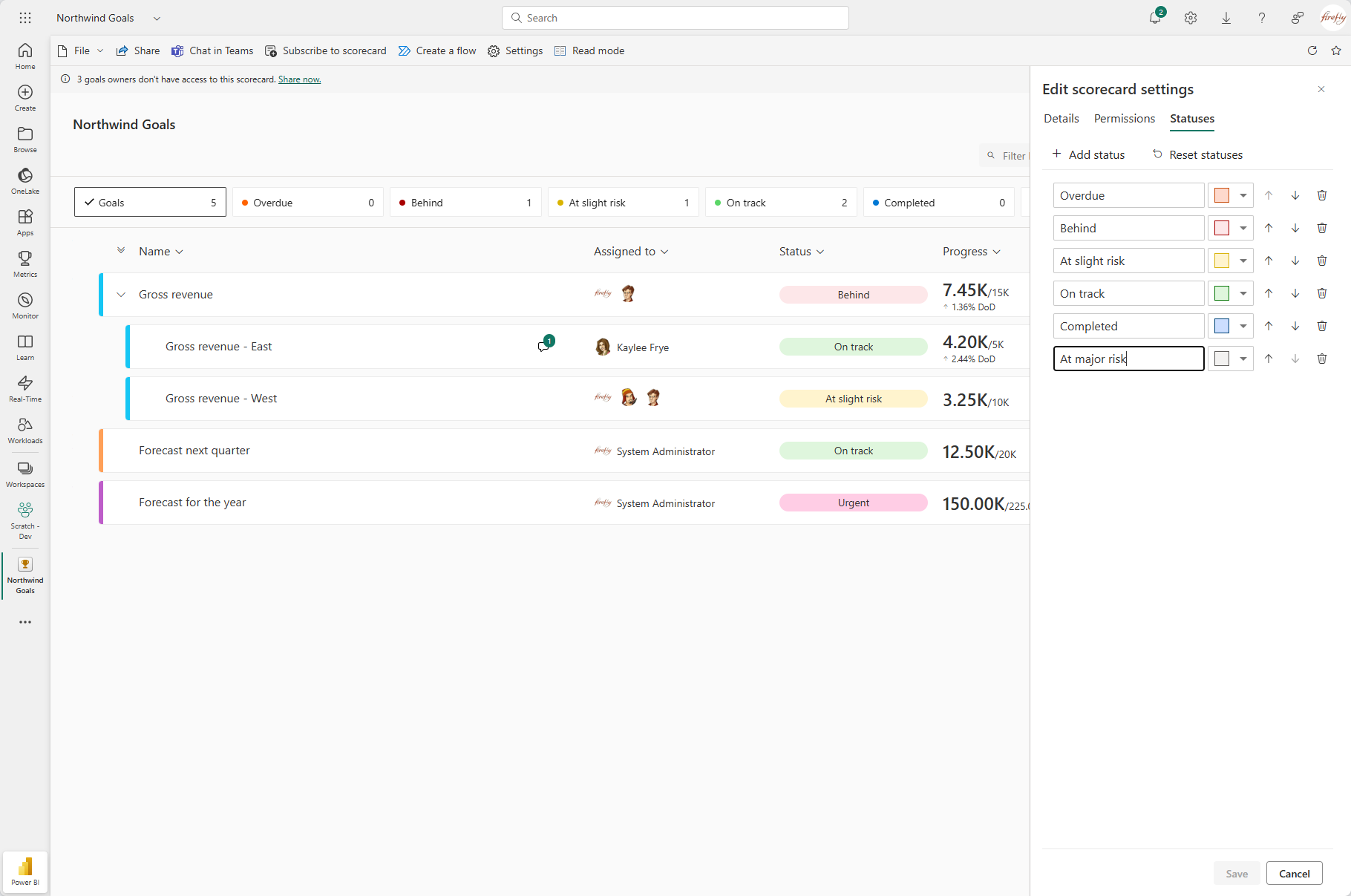Filter by Behind status card
Image resolution: width=1351 pixels, height=896 pixels.
click(465, 202)
